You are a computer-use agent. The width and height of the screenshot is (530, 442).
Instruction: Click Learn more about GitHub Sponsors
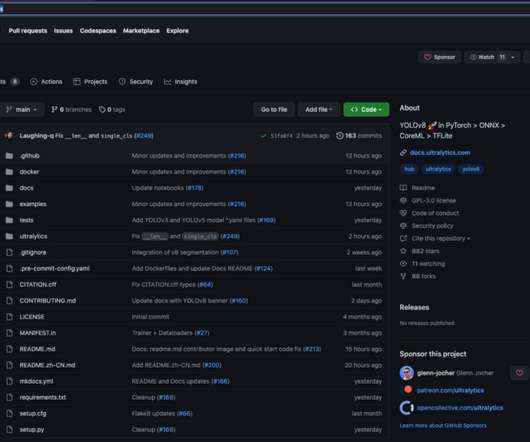pos(443,425)
